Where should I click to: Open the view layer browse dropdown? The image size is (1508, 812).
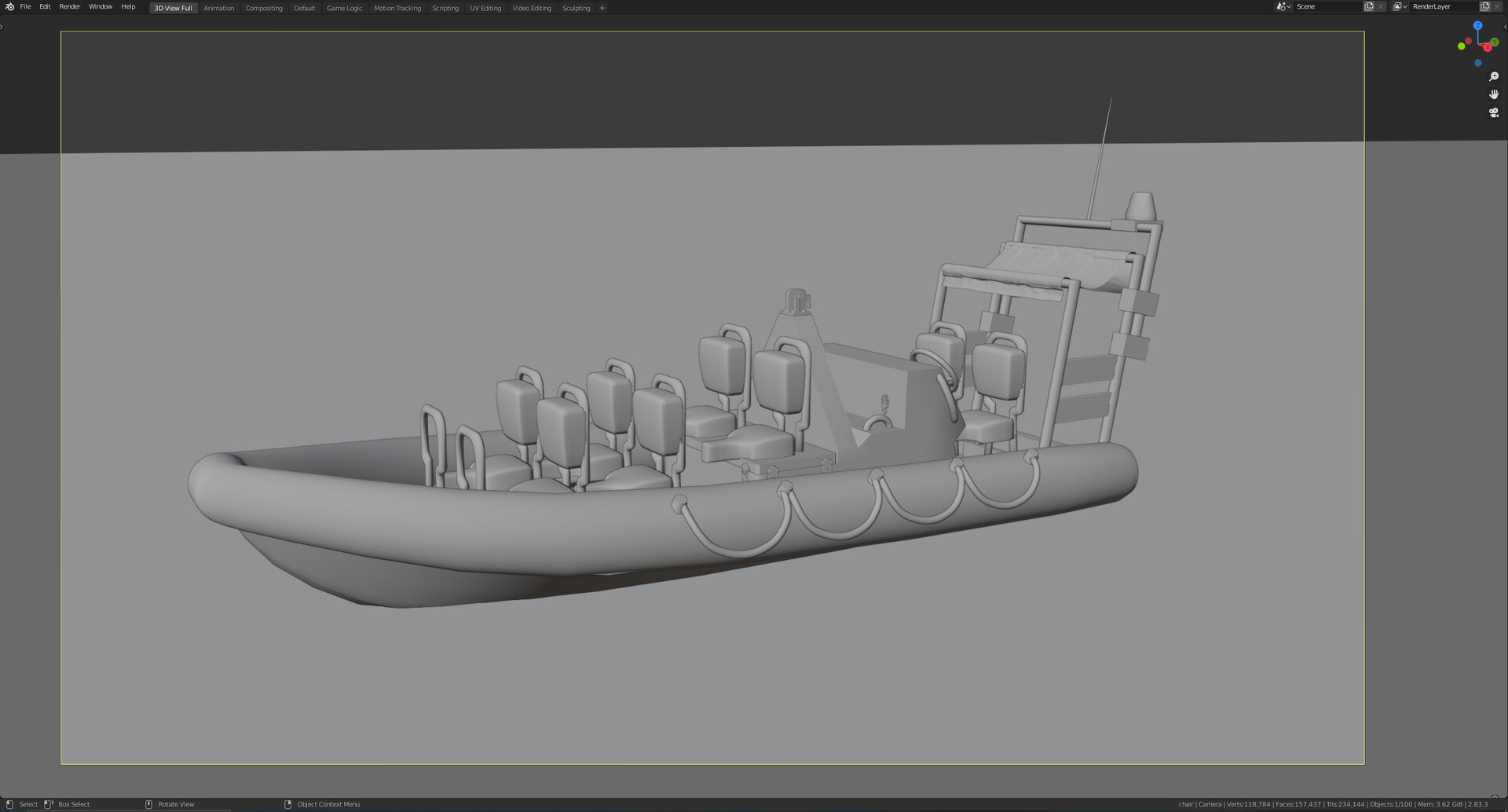click(x=1399, y=6)
